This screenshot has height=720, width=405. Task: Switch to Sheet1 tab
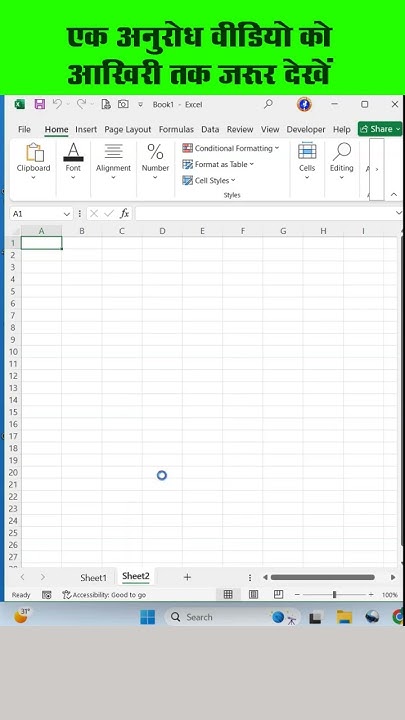pos(93,578)
